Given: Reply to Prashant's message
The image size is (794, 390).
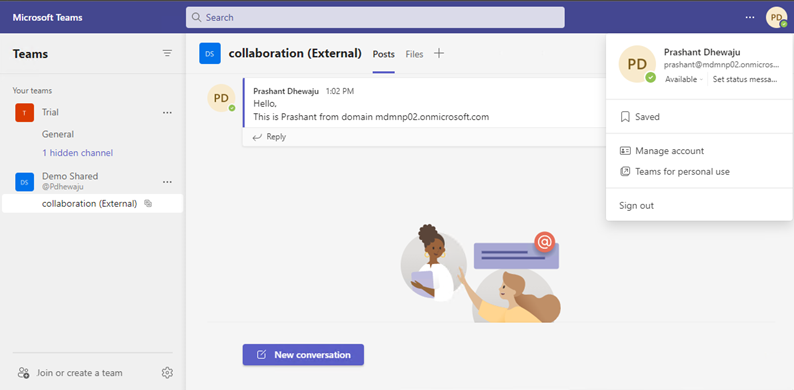Looking at the screenshot, I should 269,137.
